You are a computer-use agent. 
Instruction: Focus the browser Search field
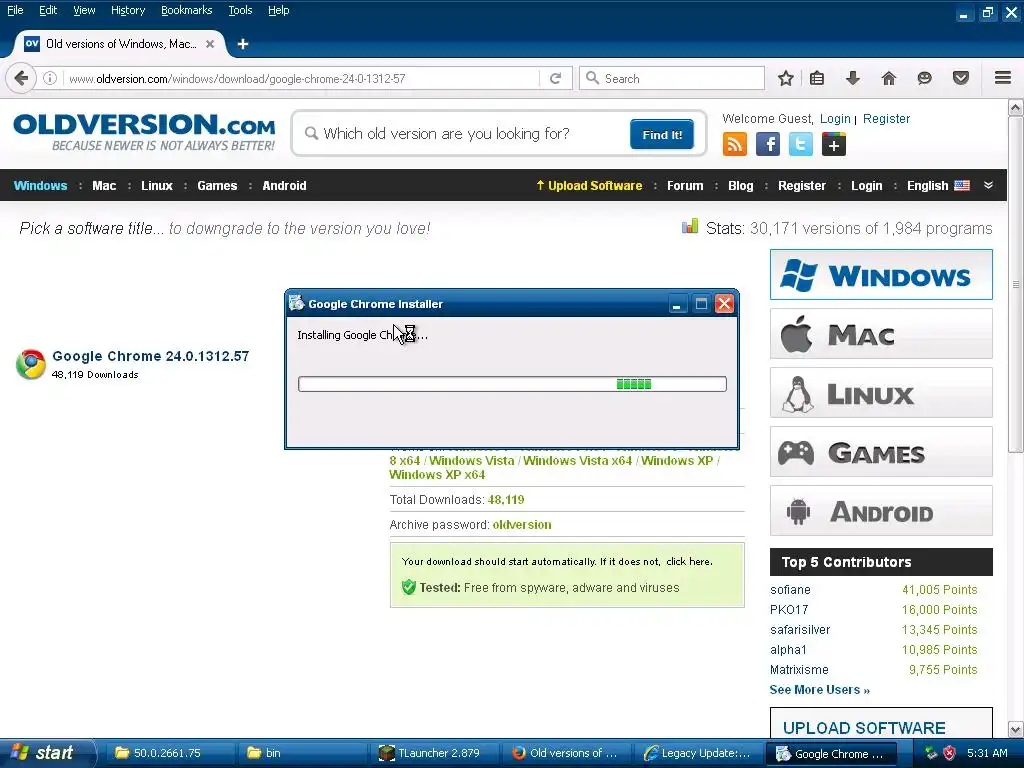point(671,78)
